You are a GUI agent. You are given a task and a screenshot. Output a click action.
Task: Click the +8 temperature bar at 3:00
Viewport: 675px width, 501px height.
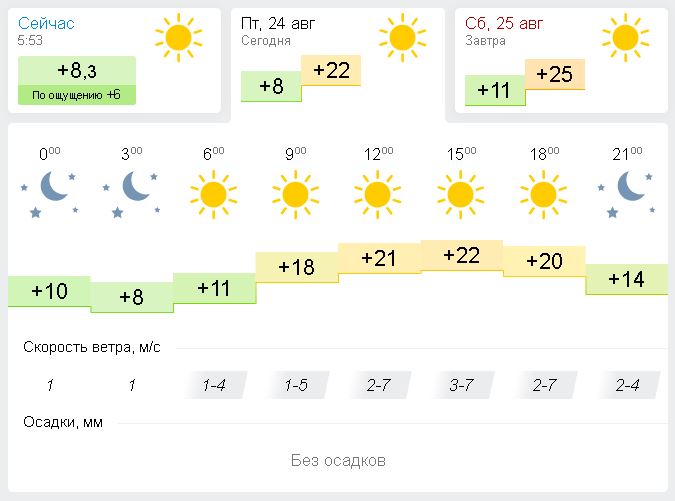132,297
